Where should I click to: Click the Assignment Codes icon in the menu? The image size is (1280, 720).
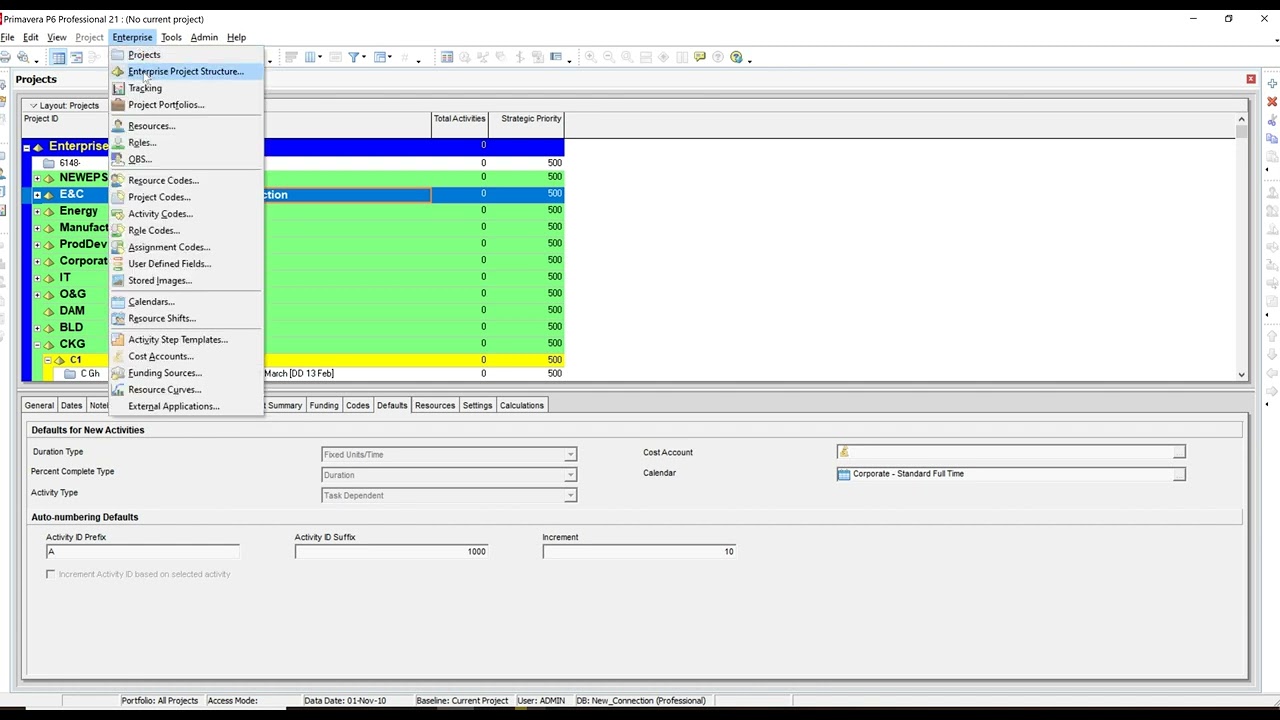coord(118,247)
